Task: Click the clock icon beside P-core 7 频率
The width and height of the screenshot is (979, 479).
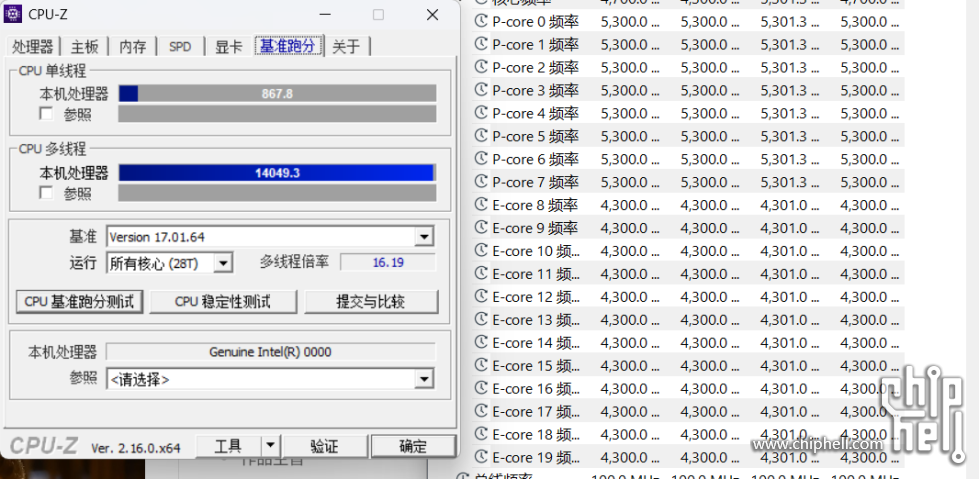Action: click(481, 182)
